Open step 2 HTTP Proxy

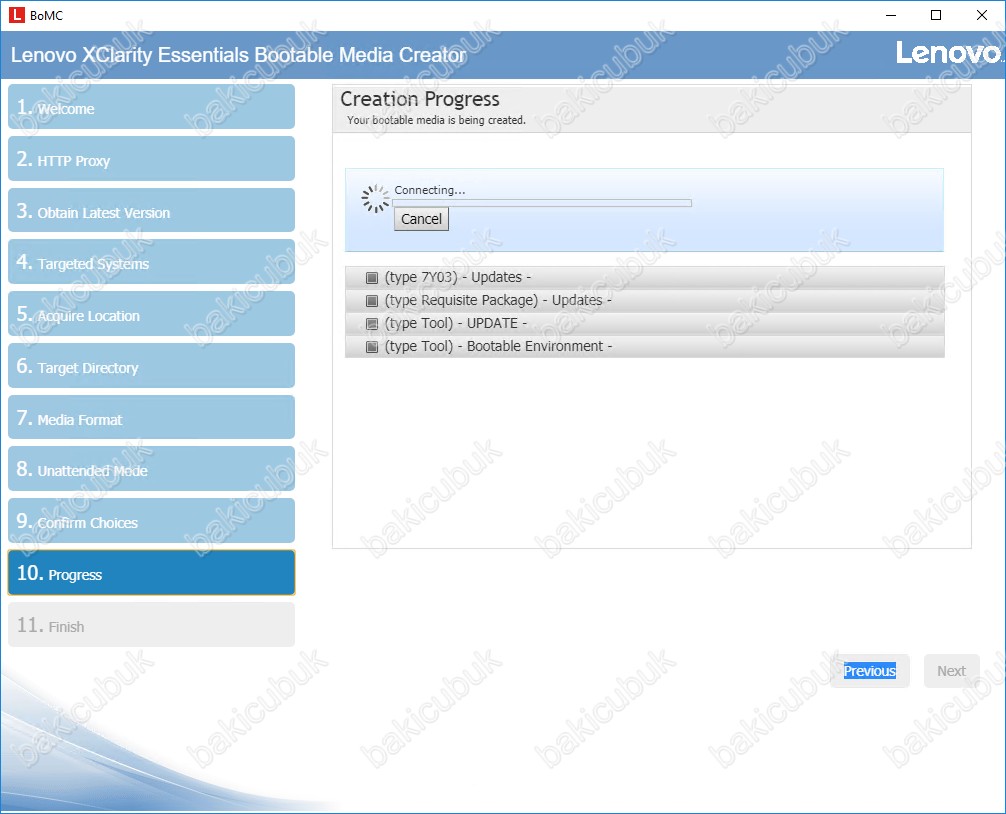tap(151, 158)
